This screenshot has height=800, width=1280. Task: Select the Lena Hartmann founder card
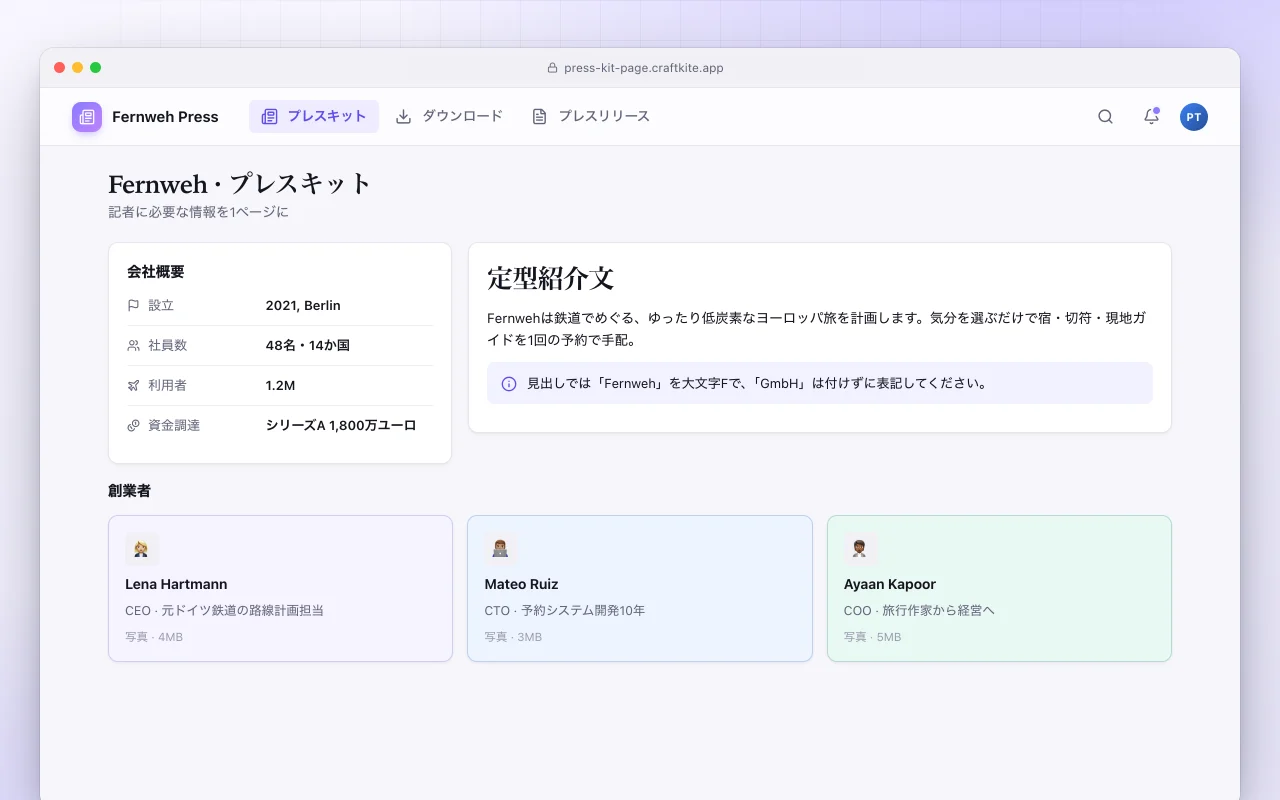280,588
